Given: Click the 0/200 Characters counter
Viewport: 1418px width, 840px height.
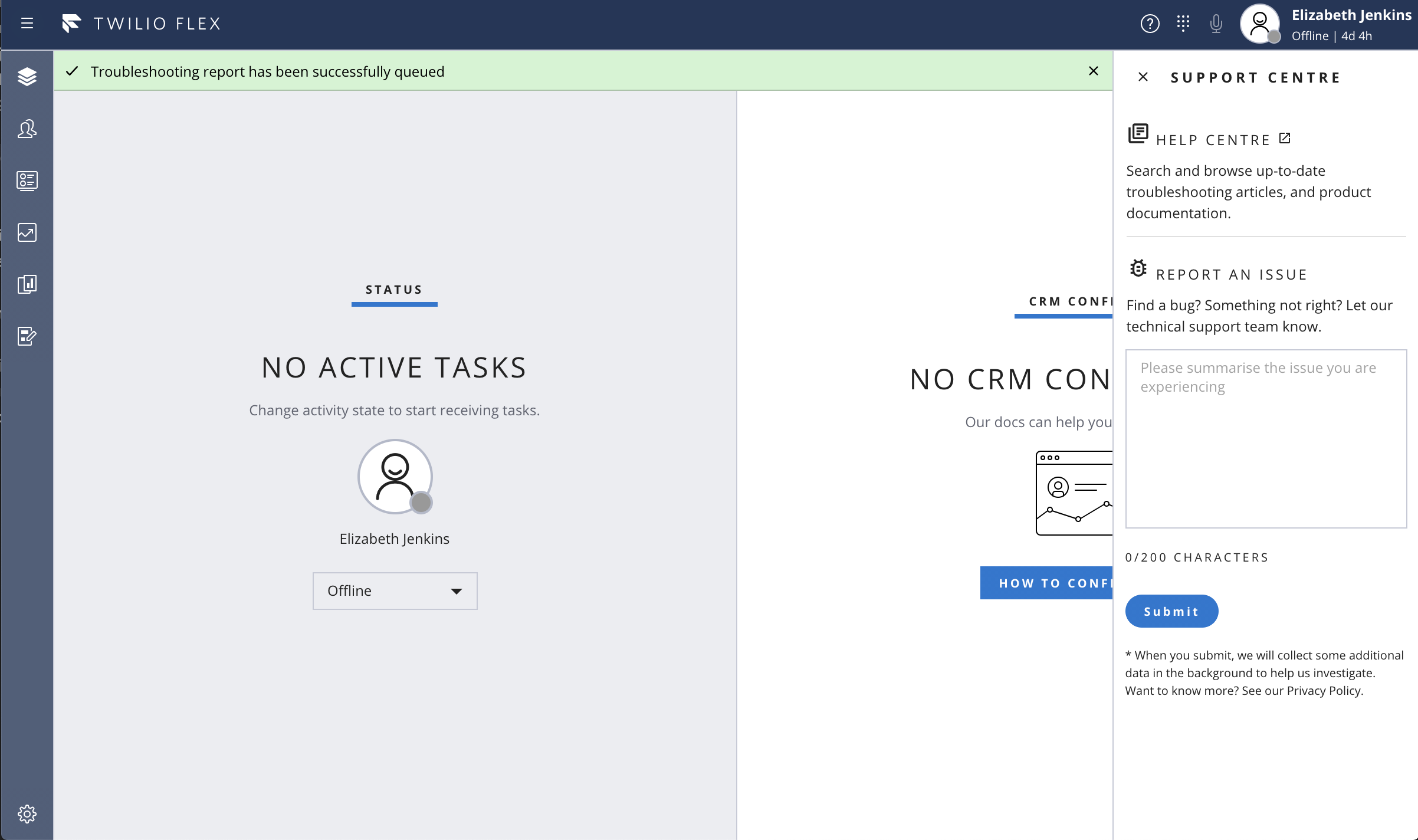Looking at the screenshot, I should 1197,557.
